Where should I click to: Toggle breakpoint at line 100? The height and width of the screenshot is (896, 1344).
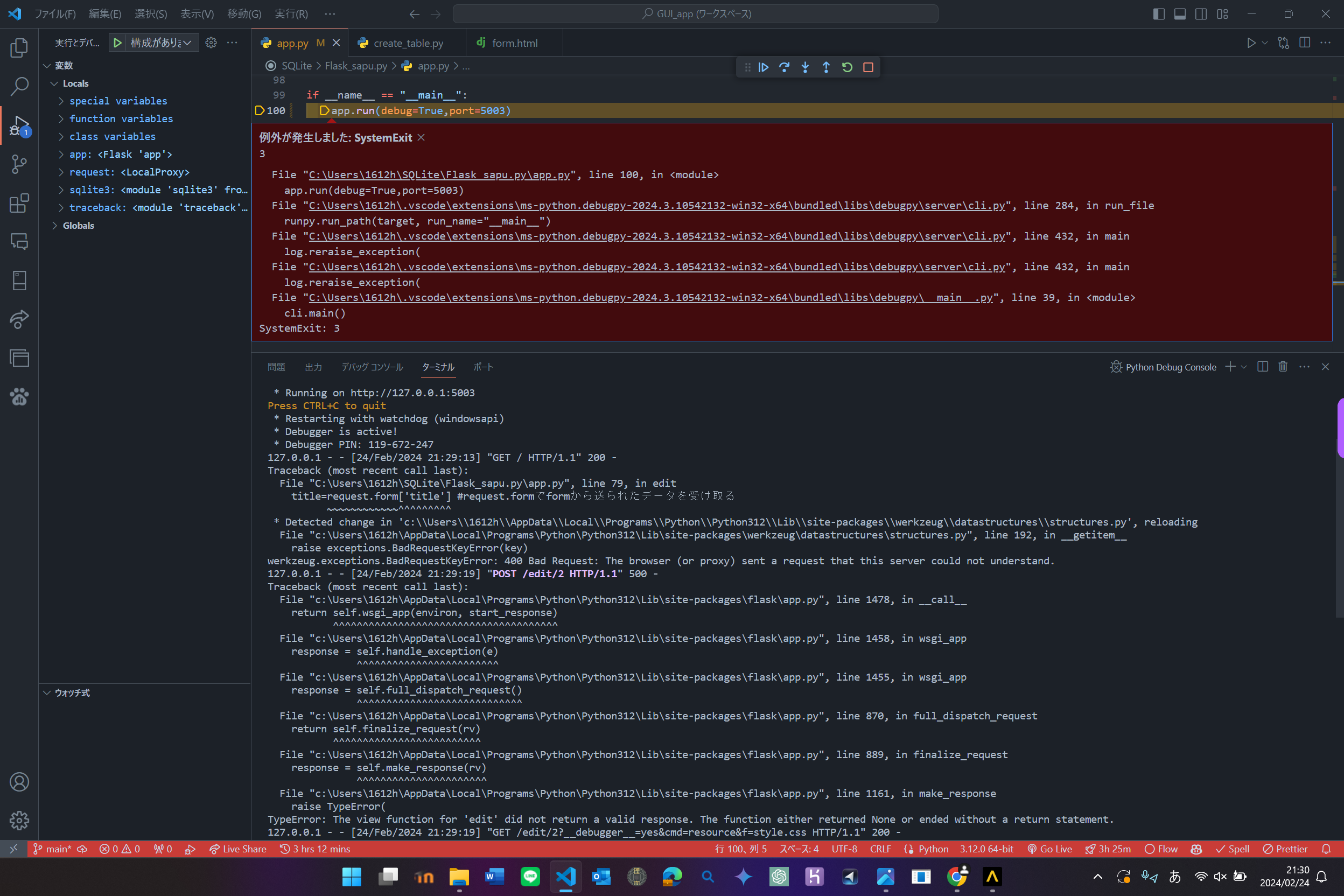coord(260,110)
